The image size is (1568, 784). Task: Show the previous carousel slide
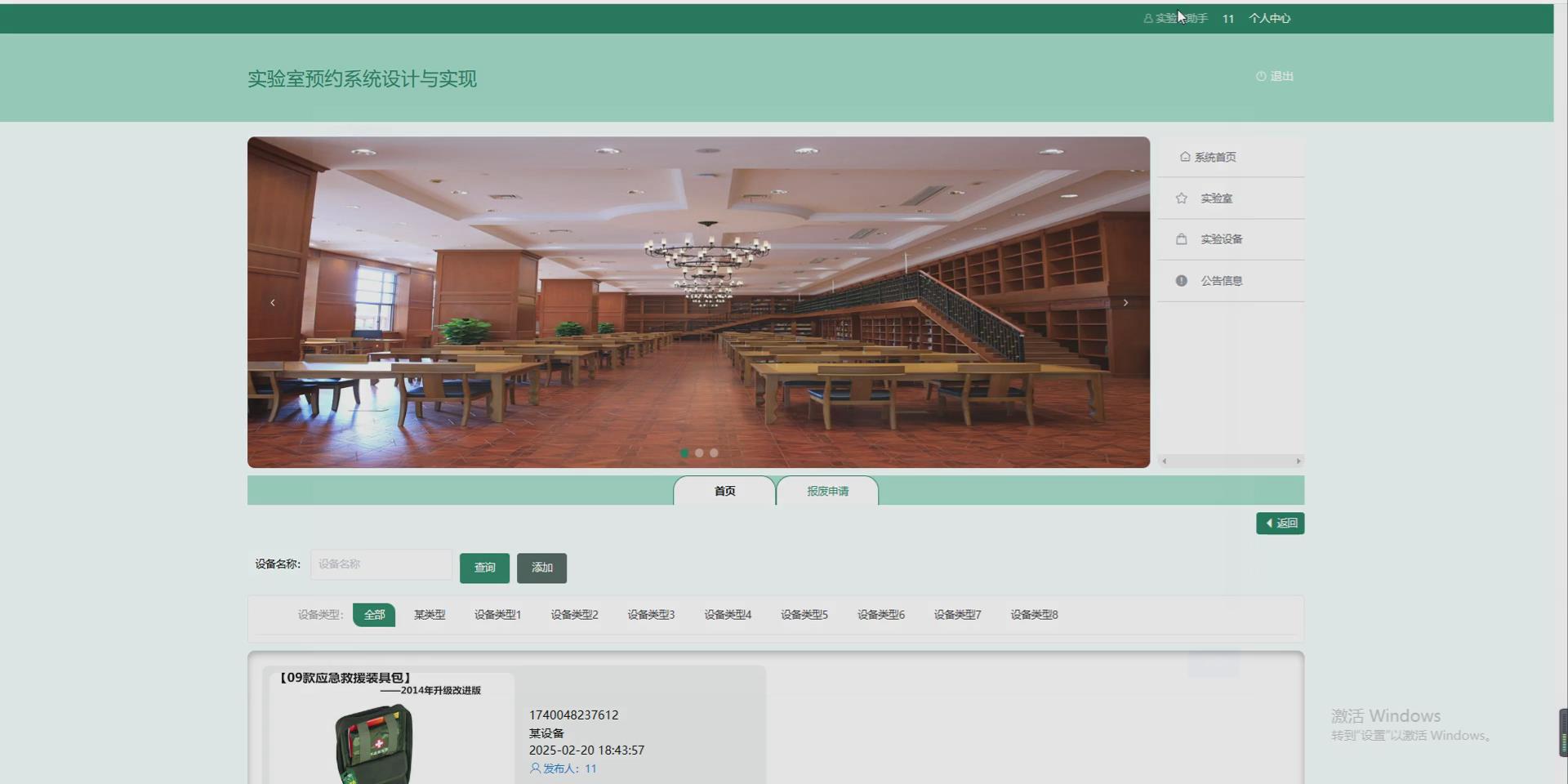click(x=273, y=303)
